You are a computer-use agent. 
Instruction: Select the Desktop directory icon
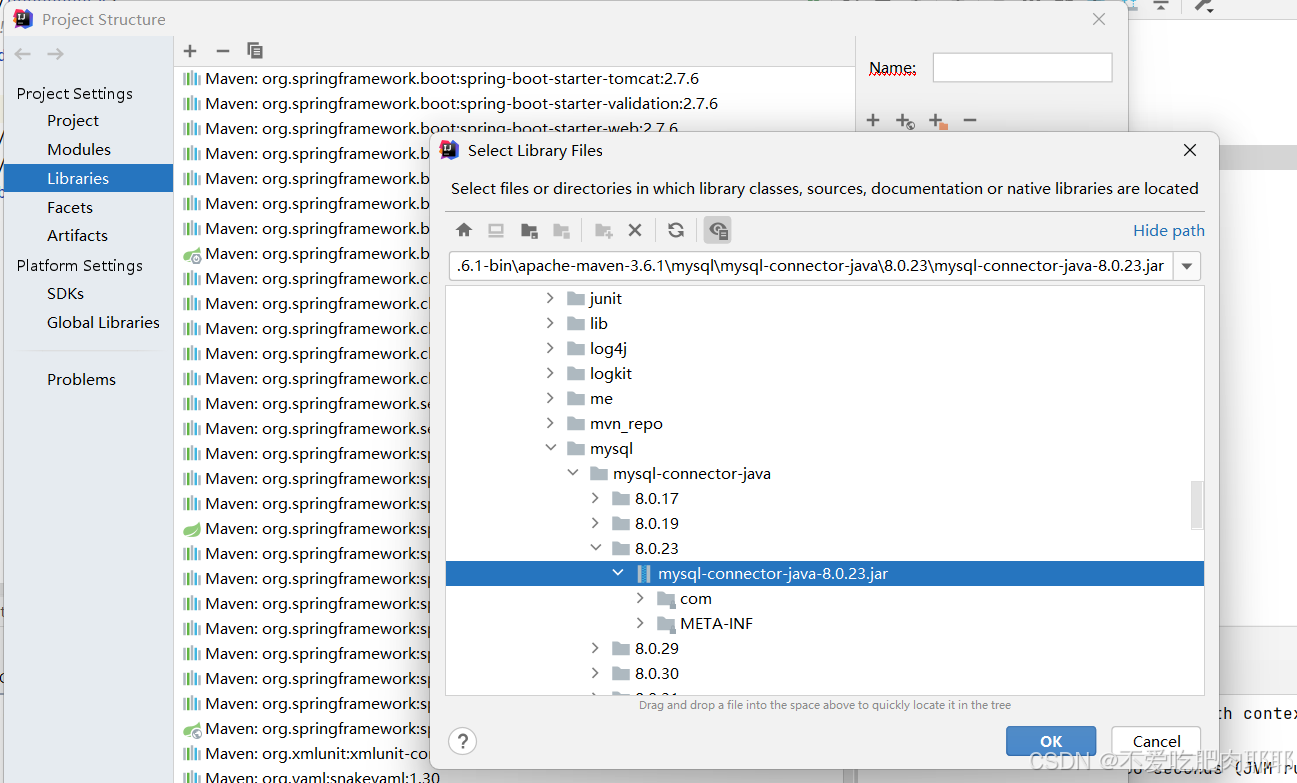pyautogui.click(x=495, y=229)
